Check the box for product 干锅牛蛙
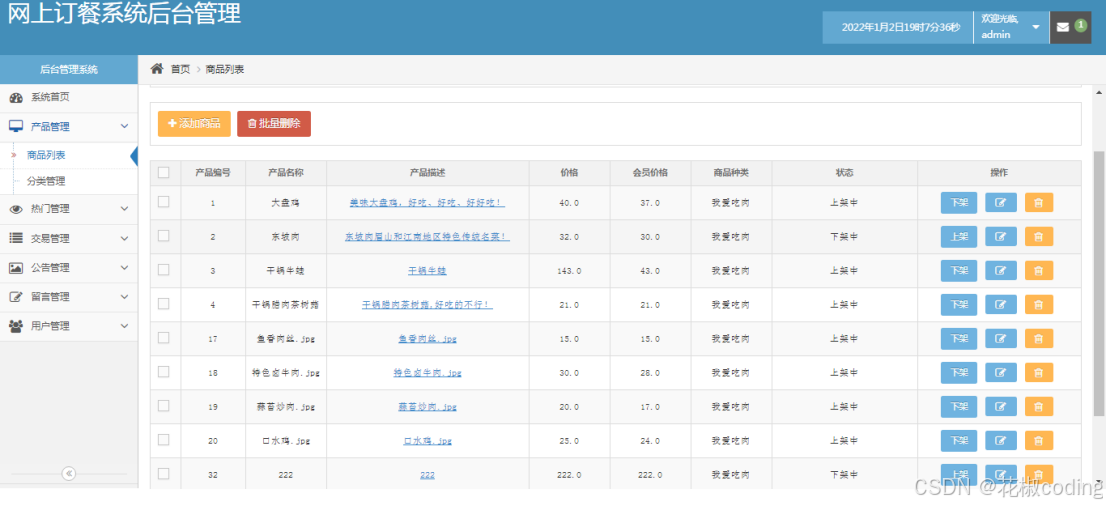The height and width of the screenshot is (507, 1107). pyautogui.click(x=164, y=270)
